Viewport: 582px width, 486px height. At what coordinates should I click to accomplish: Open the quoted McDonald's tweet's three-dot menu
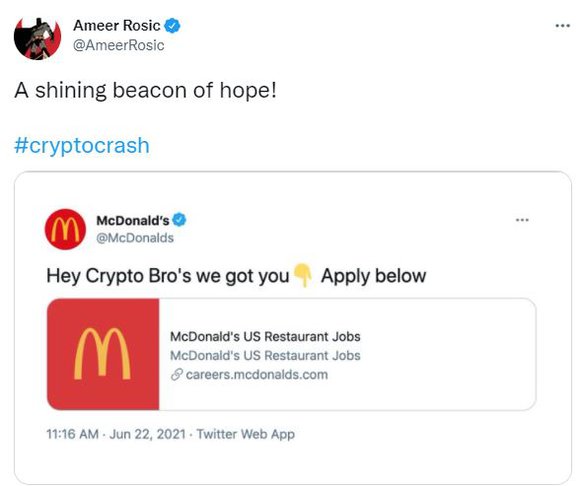pyautogui.click(x=522, y=220)
